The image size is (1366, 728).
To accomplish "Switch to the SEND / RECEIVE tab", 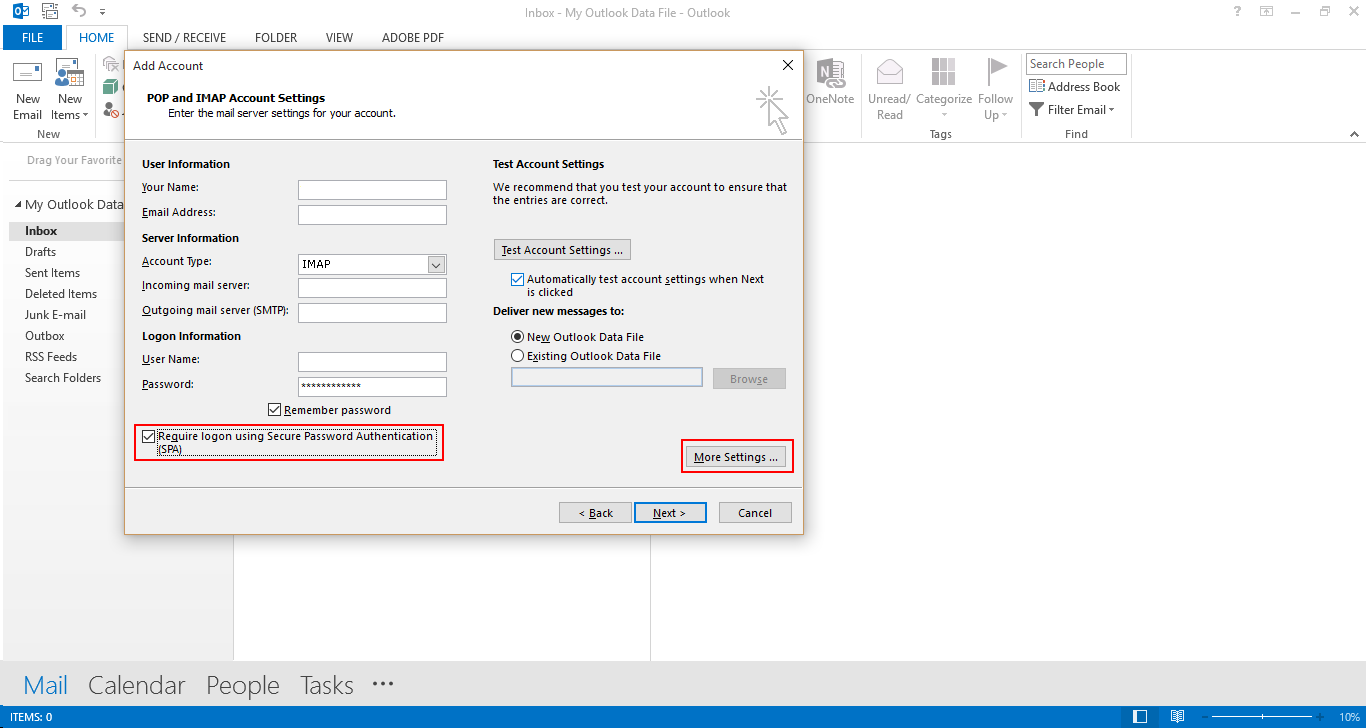I will pyautogui.click(x=184, y=38).
